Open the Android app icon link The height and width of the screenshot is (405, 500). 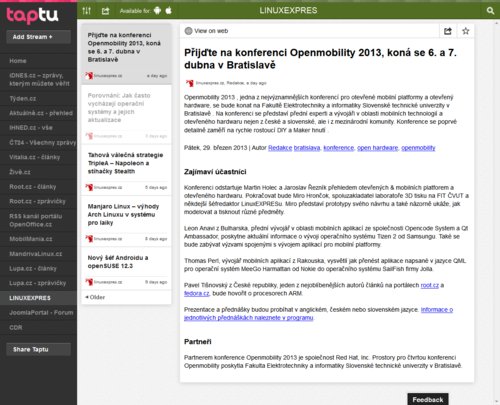pyautogui.click(x=157, y=11)
